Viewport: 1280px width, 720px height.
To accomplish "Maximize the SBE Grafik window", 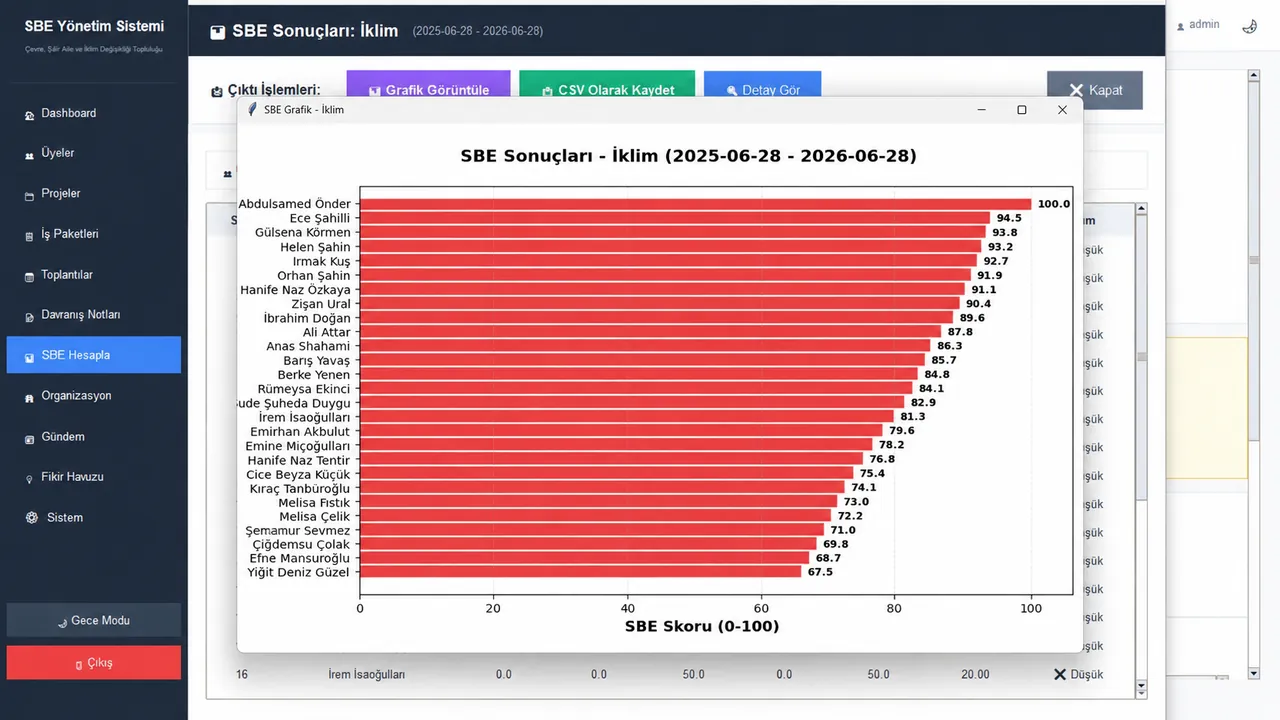I will 1021,110.
